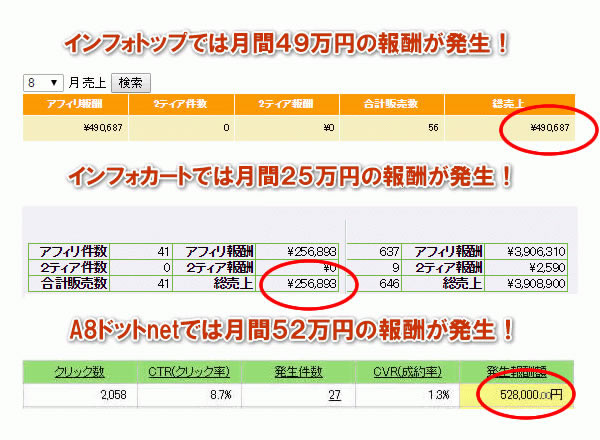600x440 pixels.
Task: Click the 総売上 orange column header
Action: [x=509, y=104]
